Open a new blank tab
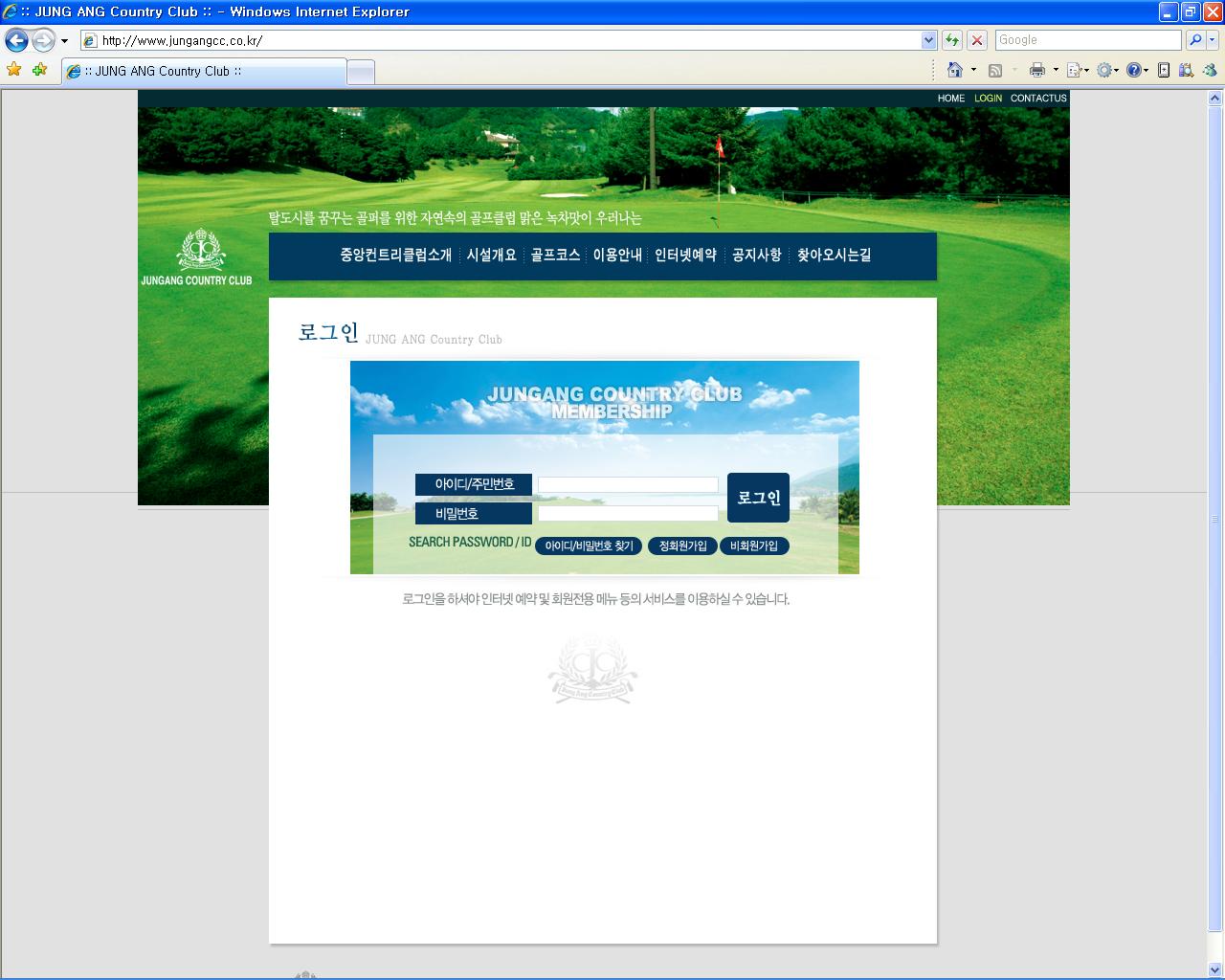This screenshot has height=980, width=1225. click(360, 72)
